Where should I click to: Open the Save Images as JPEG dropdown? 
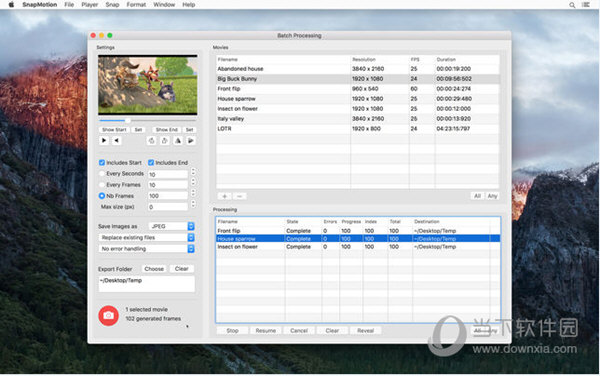click(x=171, y=226)
